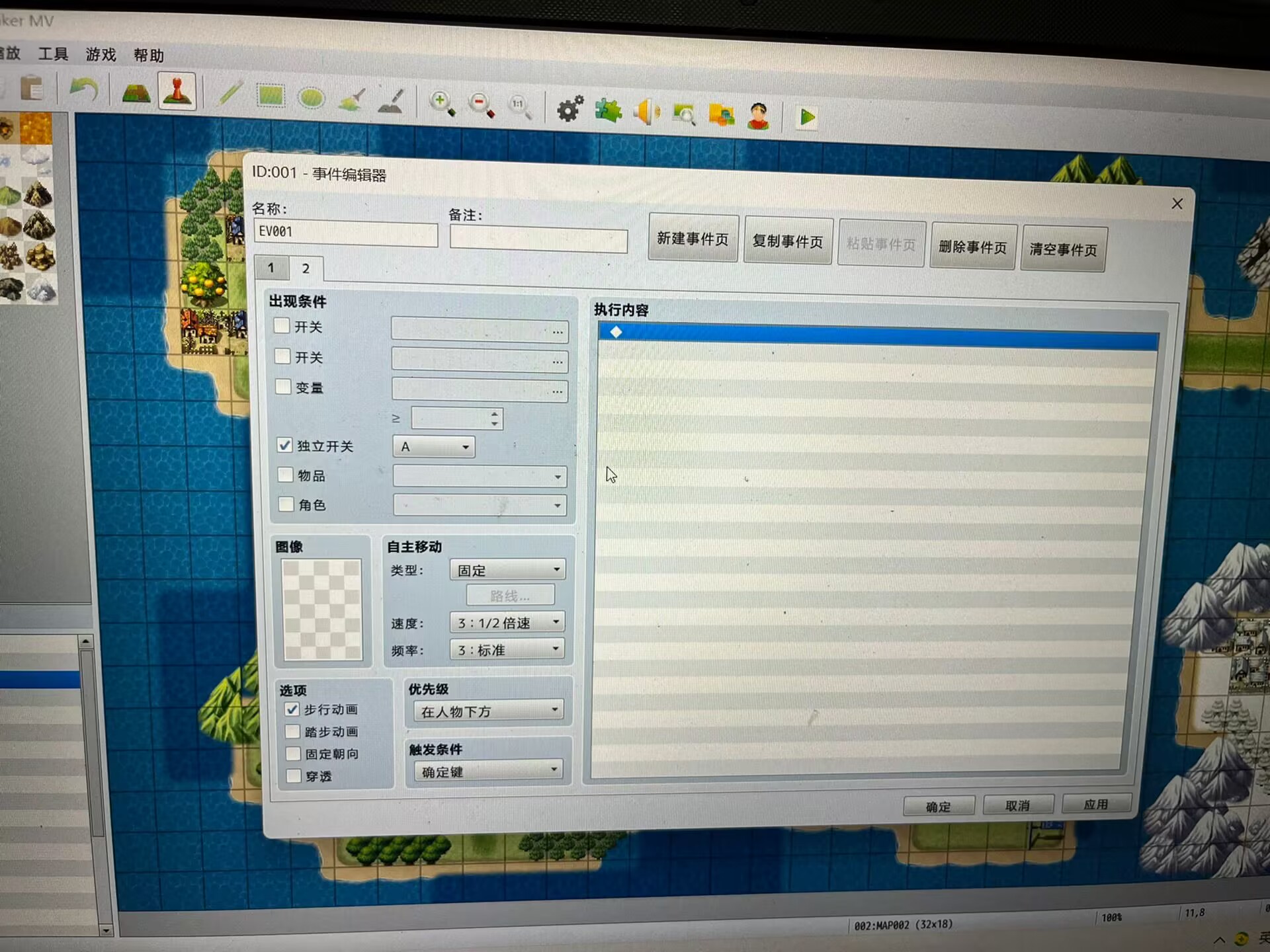Click the 新建事件页 button
The height and width of the screenshot is (952, 1270).
click(x=693, y=238)
